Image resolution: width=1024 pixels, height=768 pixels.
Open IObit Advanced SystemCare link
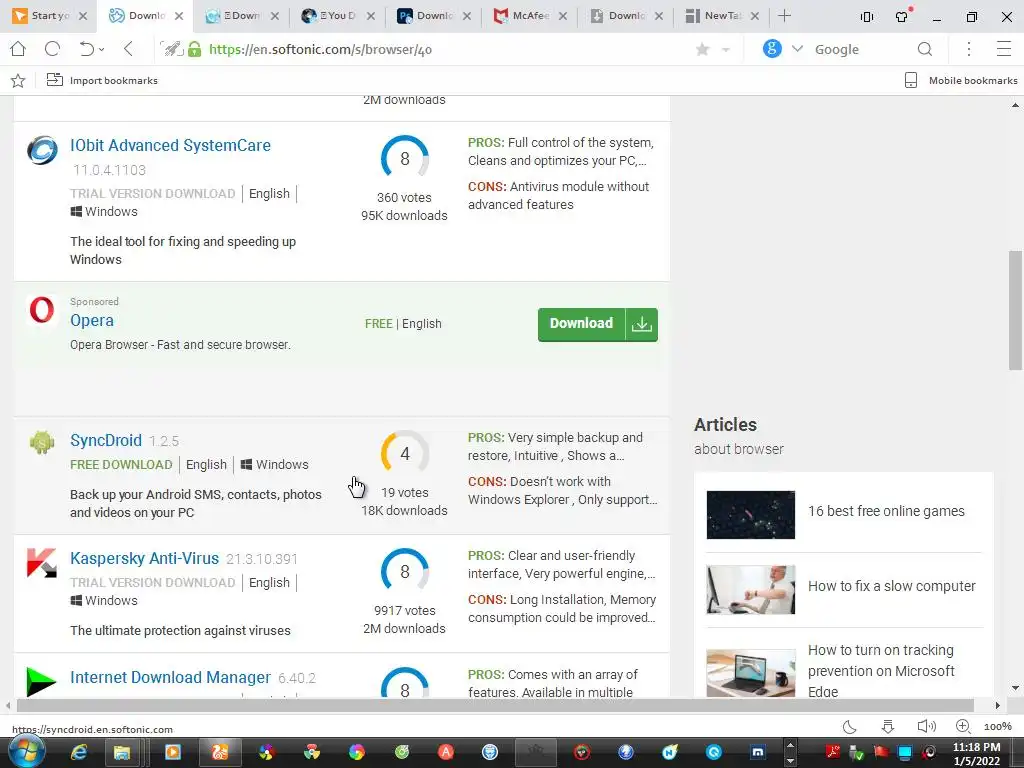click(x=170, y=145)
